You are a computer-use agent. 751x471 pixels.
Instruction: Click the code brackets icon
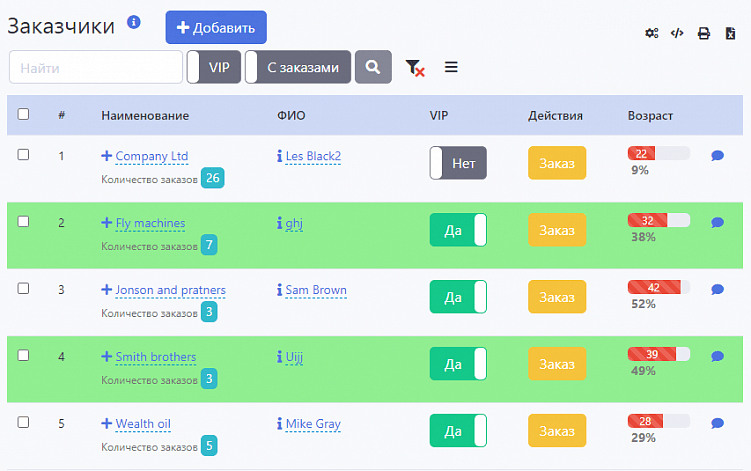(x=677, y=33)
